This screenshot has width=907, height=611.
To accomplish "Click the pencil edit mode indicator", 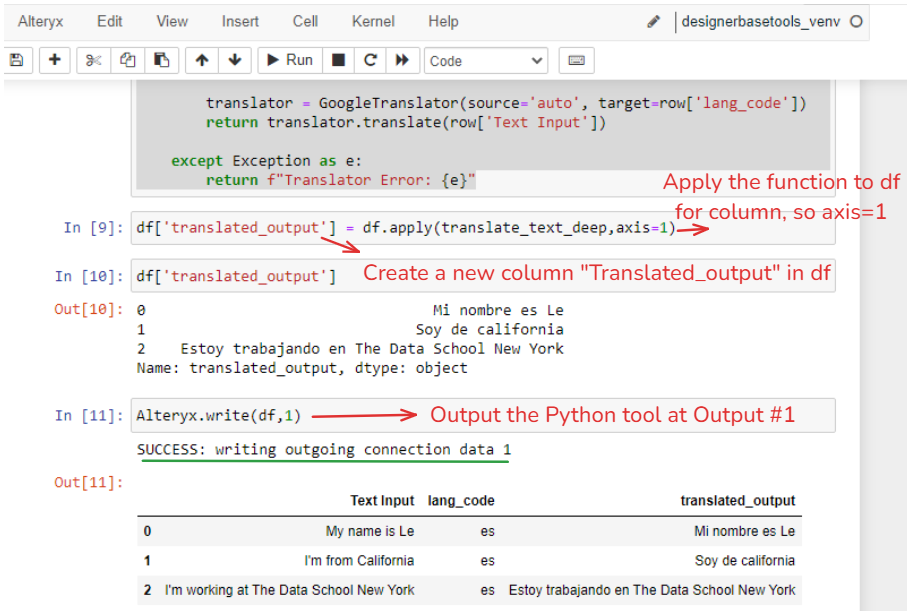I will tap(654, 21).
